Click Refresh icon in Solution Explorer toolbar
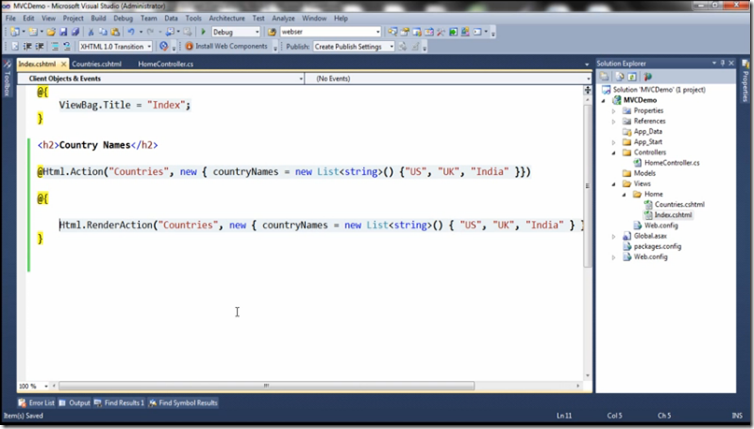This screenshot has width=754, height=429. 632,76
